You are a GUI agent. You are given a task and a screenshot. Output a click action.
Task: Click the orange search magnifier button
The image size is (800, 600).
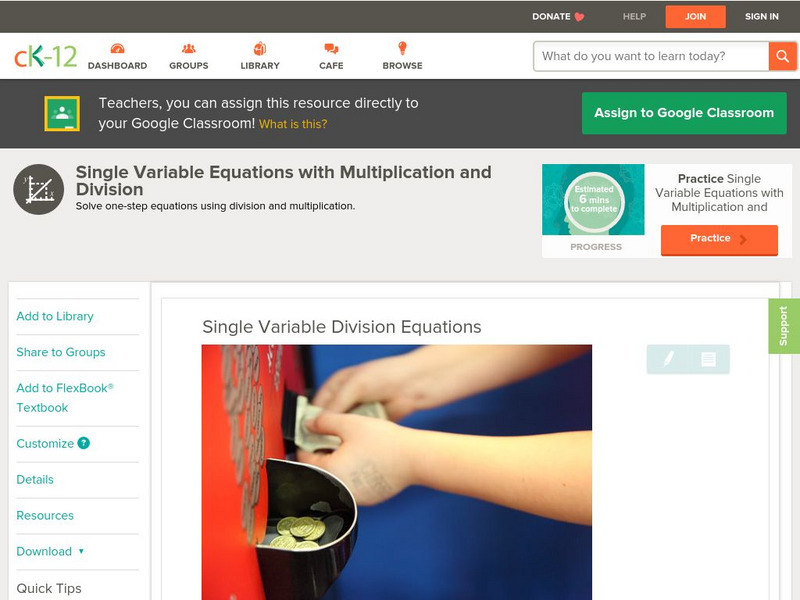782,56
